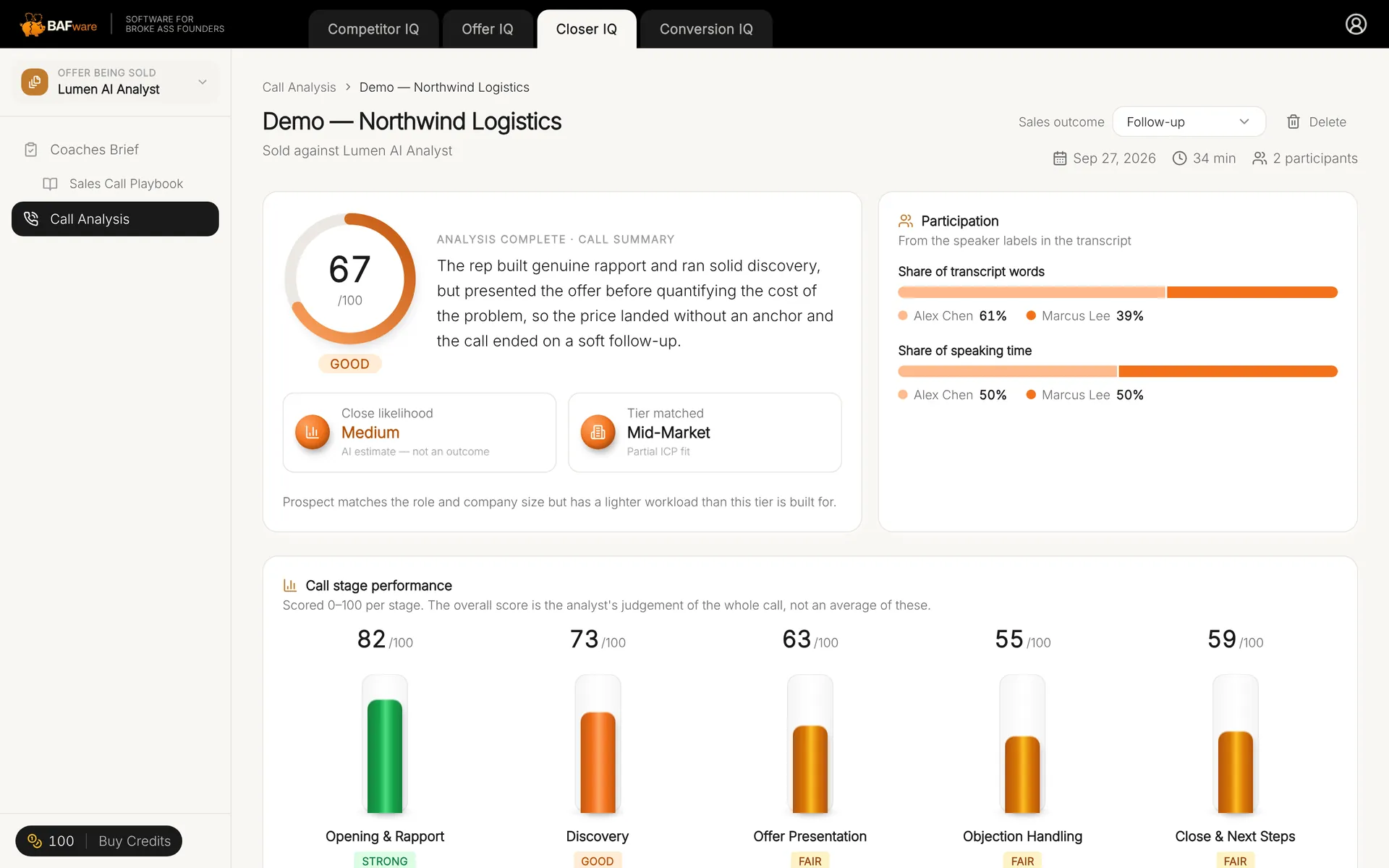Viewport: 1389px width, 868px height.
Task: Click the BAFware logo
Action: click(59, 25)
